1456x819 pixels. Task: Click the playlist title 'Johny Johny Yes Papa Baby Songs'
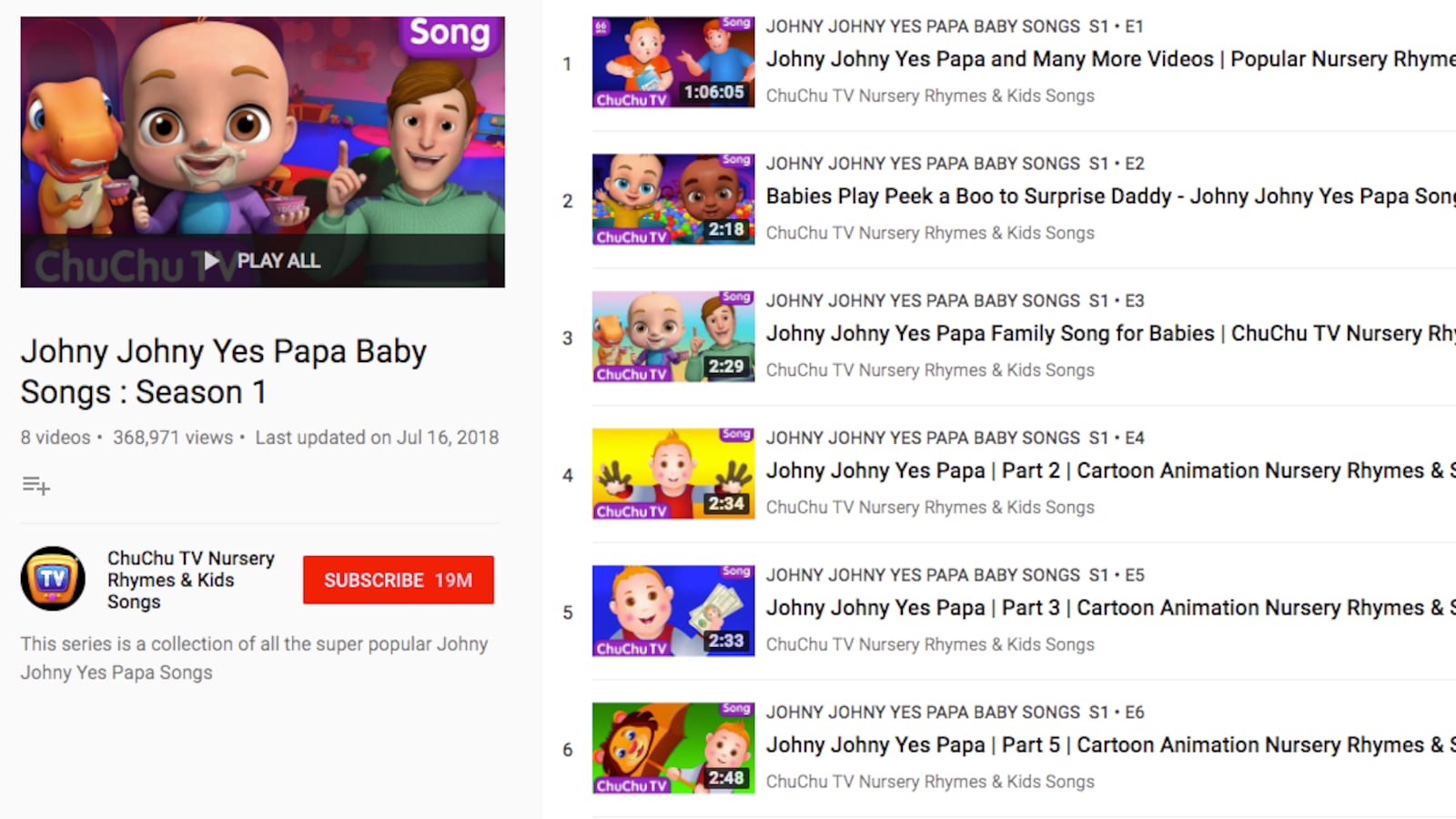point(224,371)
